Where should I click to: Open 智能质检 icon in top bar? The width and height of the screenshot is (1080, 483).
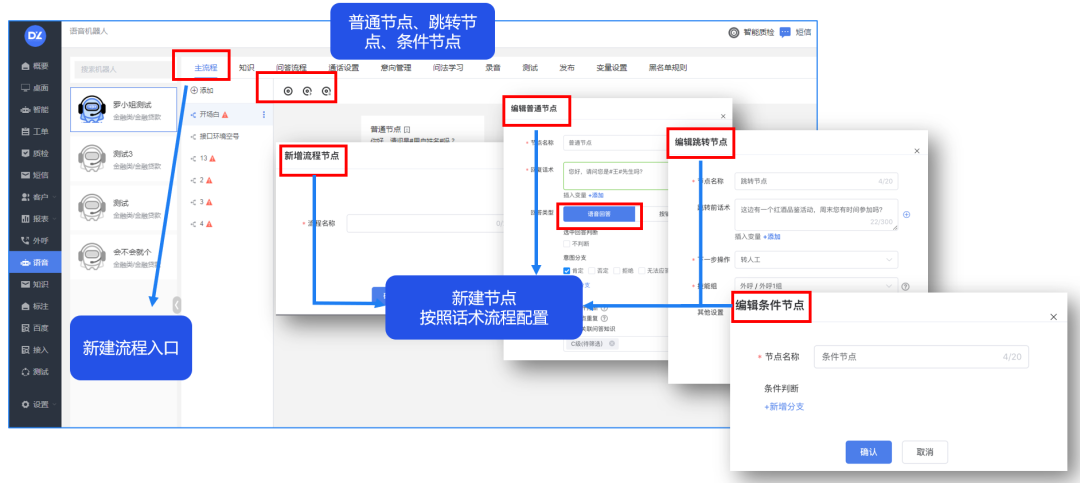point(734,32)
